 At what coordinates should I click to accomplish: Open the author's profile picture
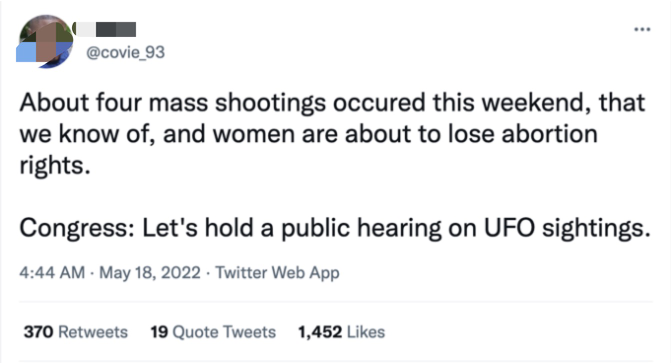45,42
